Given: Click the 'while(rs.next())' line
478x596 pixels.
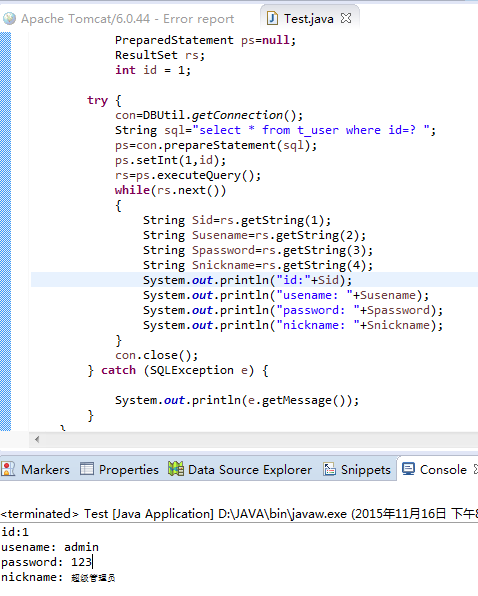Looking at the screenshot, I should 171,190.
